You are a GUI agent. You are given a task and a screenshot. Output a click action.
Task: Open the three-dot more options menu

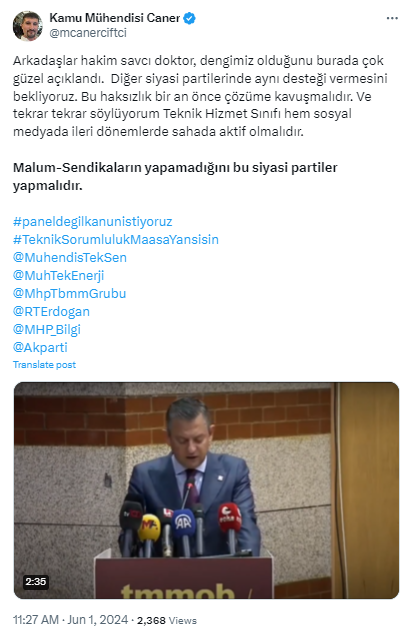click(392, 18)
